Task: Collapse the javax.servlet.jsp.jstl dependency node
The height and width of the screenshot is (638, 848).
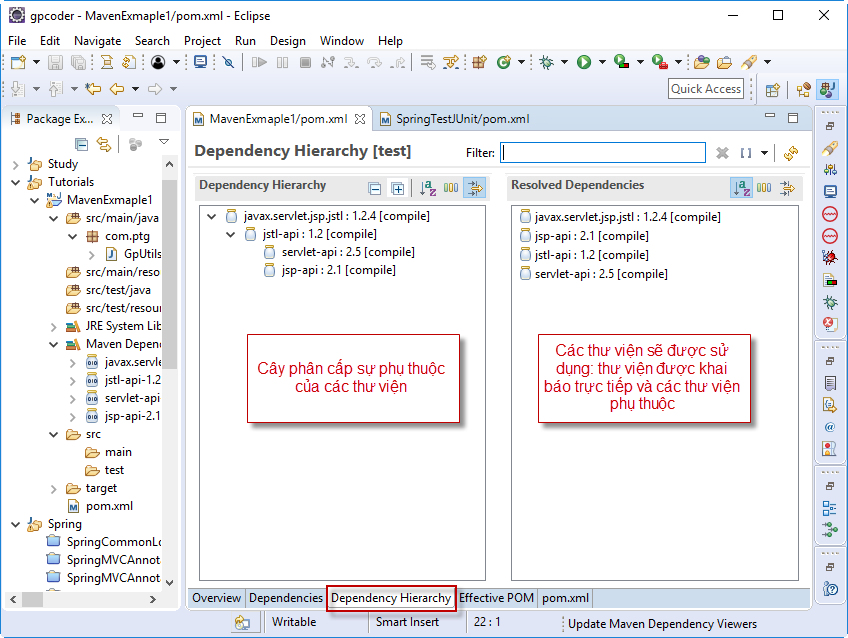Action: [211, 217]
